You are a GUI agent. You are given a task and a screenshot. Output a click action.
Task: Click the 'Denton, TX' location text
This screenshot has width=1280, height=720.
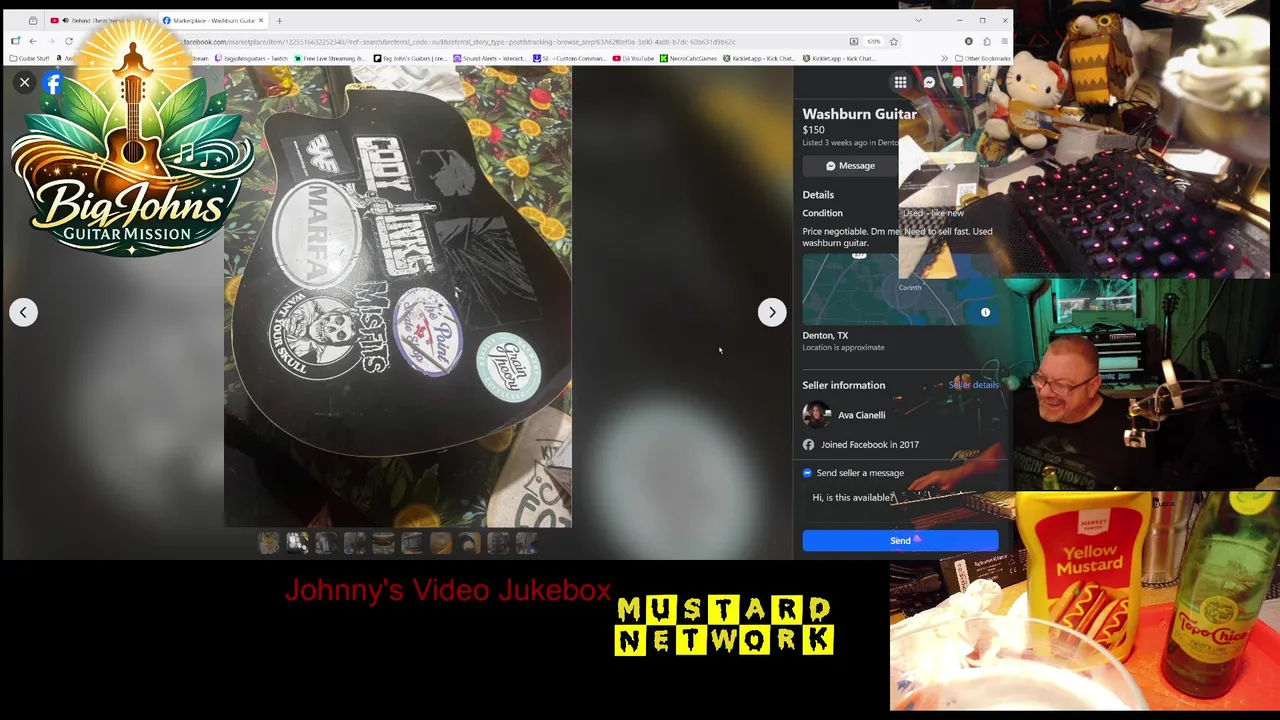(x=825, y=336)
